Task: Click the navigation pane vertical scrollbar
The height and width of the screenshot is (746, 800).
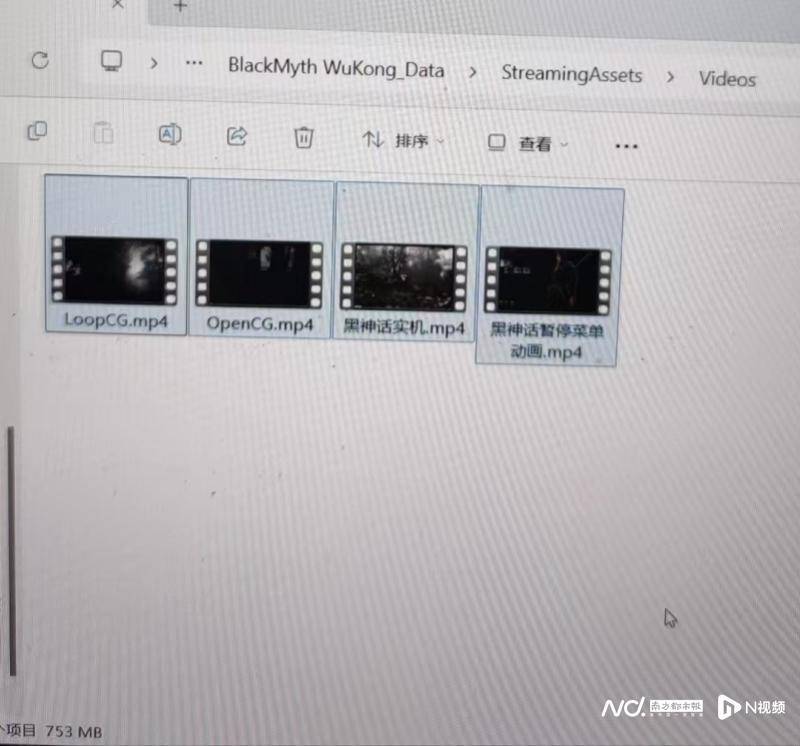Action: (x=11, y=551)
